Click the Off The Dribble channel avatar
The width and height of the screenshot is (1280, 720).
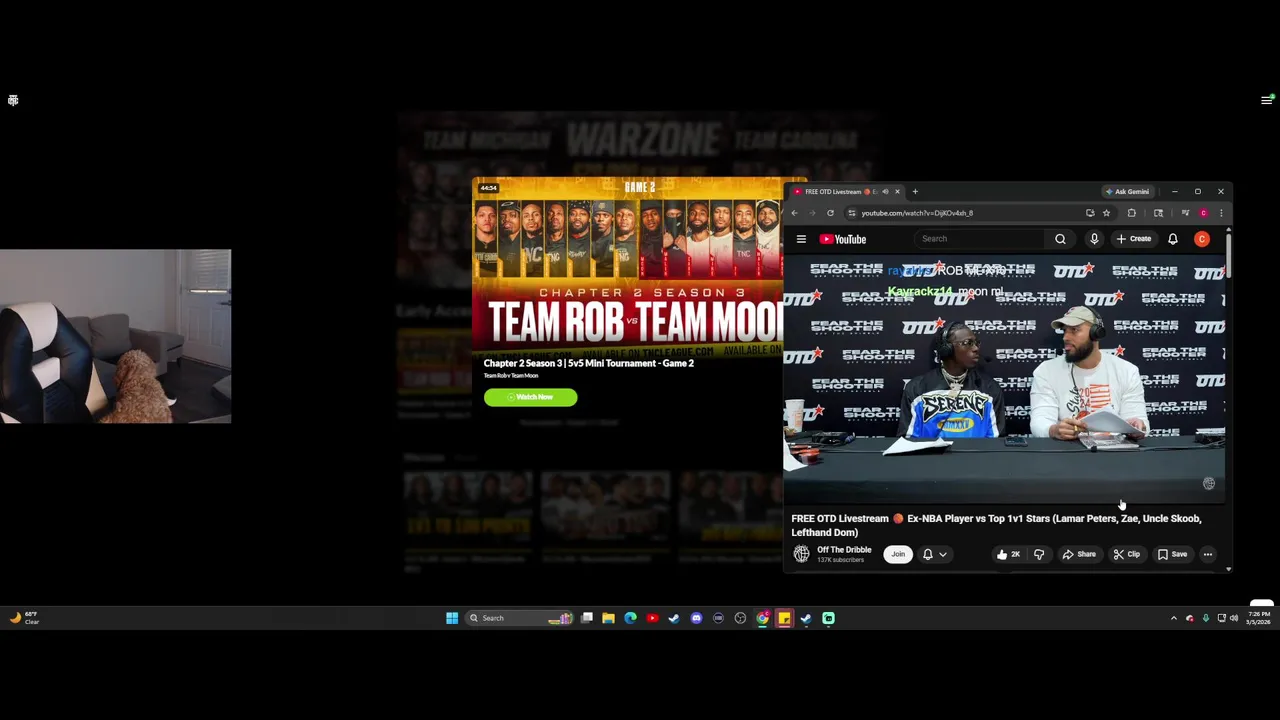tap(801, 554)
